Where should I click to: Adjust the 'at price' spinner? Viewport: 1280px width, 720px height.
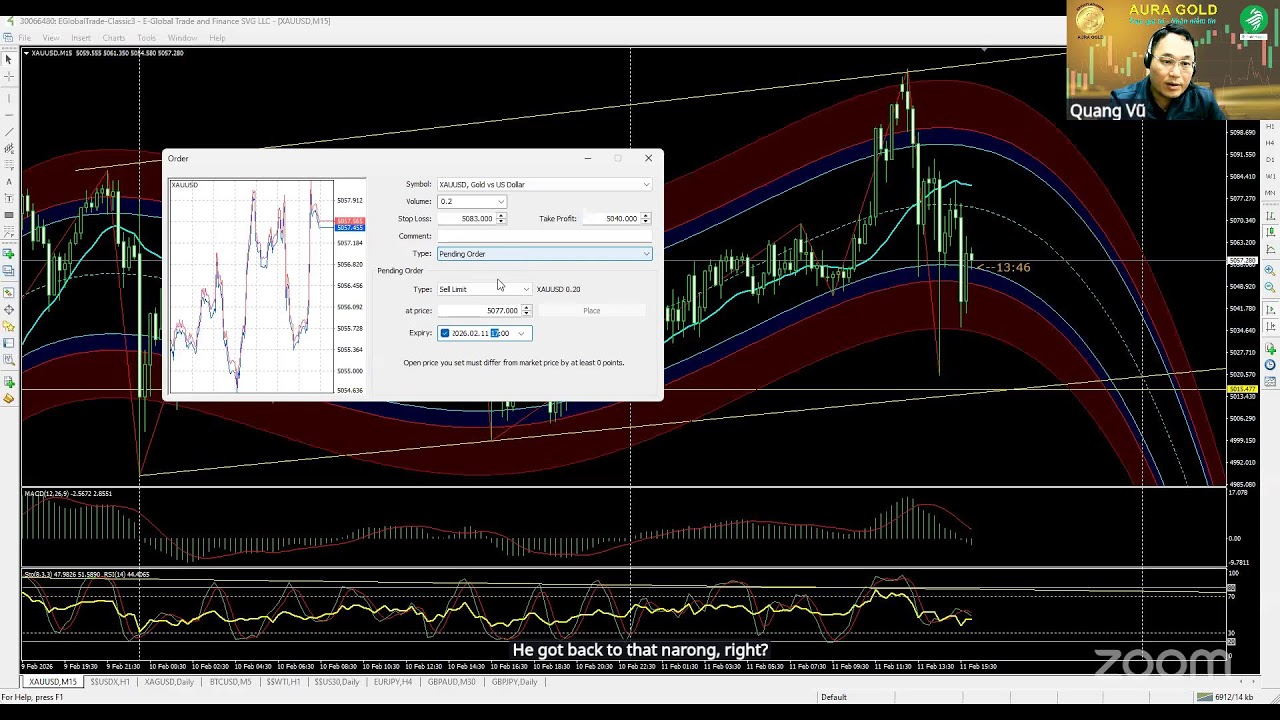point(526,311)
